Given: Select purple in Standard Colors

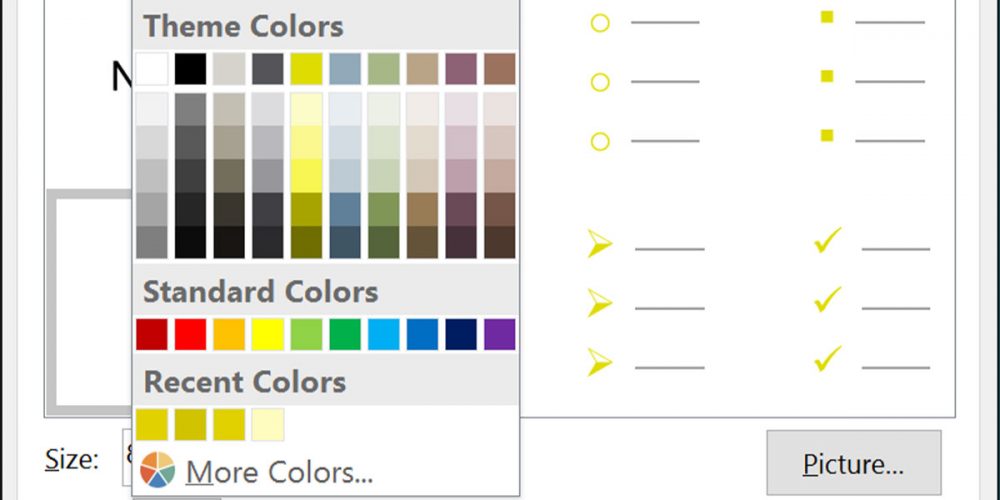Looking at the screenshot, I should pyautogui.click(x=499, y=334).
